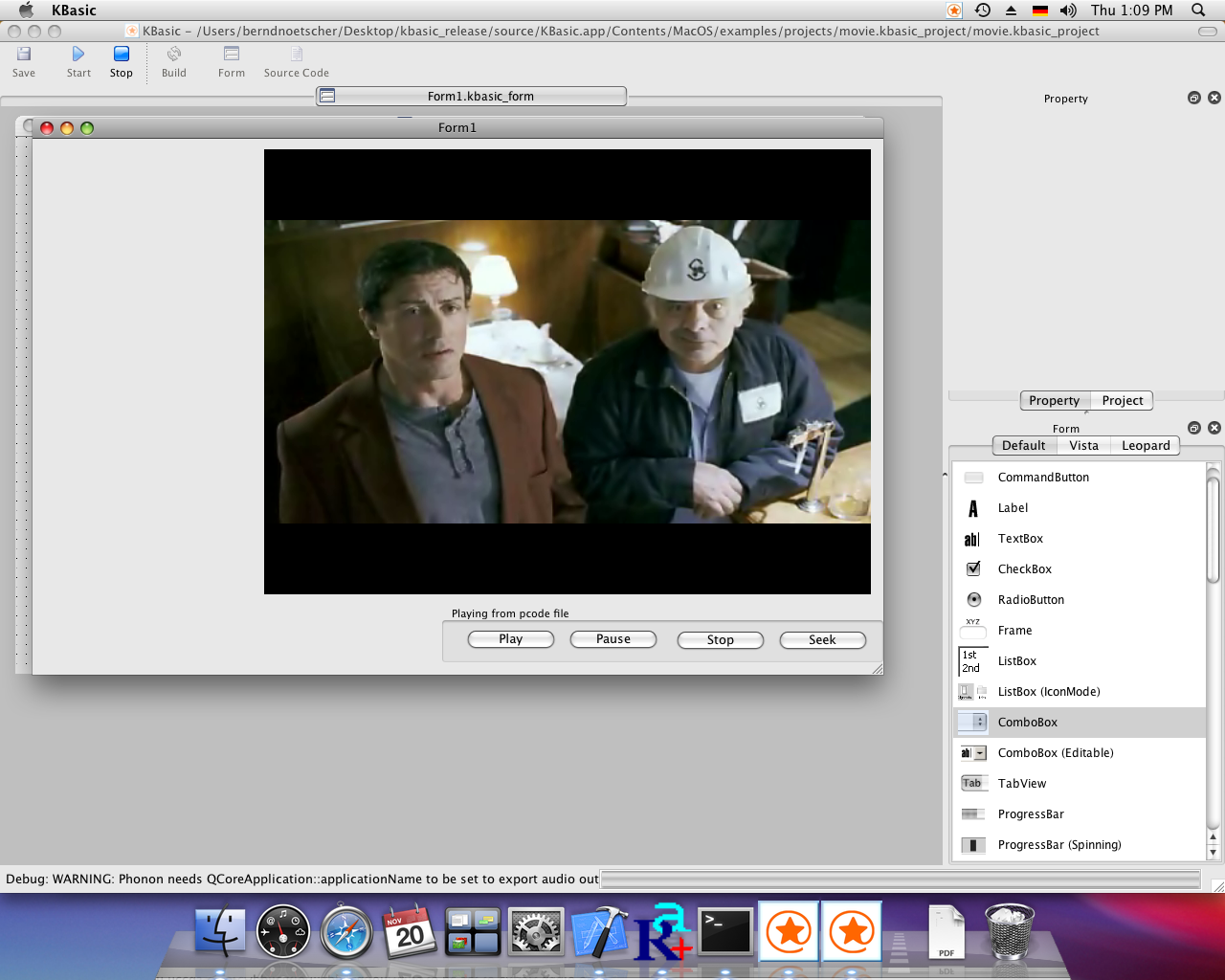Select the ProgressBar control in toolbox
The height and width of the screenshot is (980, 1225).
(x=1030, y=814)
